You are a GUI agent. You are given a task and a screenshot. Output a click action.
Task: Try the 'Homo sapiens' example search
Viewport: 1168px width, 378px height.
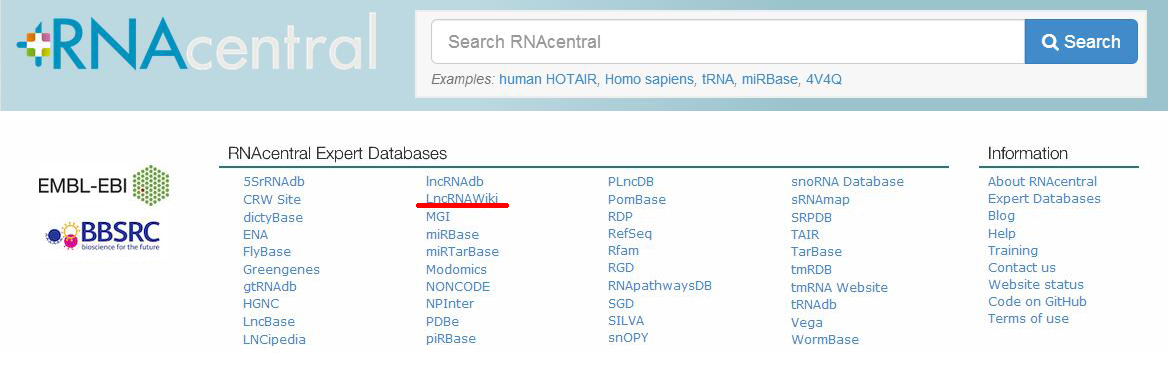(649, 79)
